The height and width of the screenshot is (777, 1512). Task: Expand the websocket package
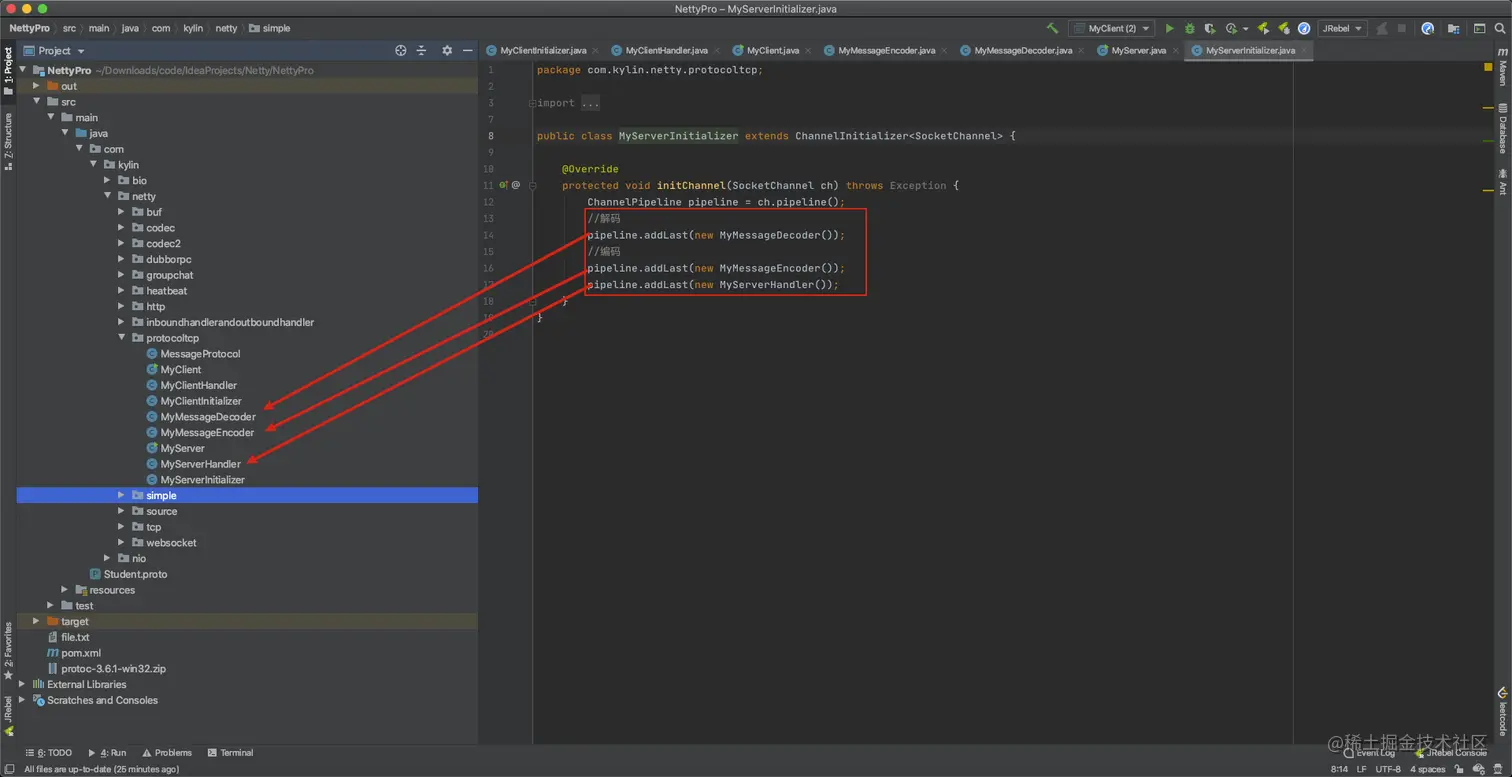tap(122, 543)
